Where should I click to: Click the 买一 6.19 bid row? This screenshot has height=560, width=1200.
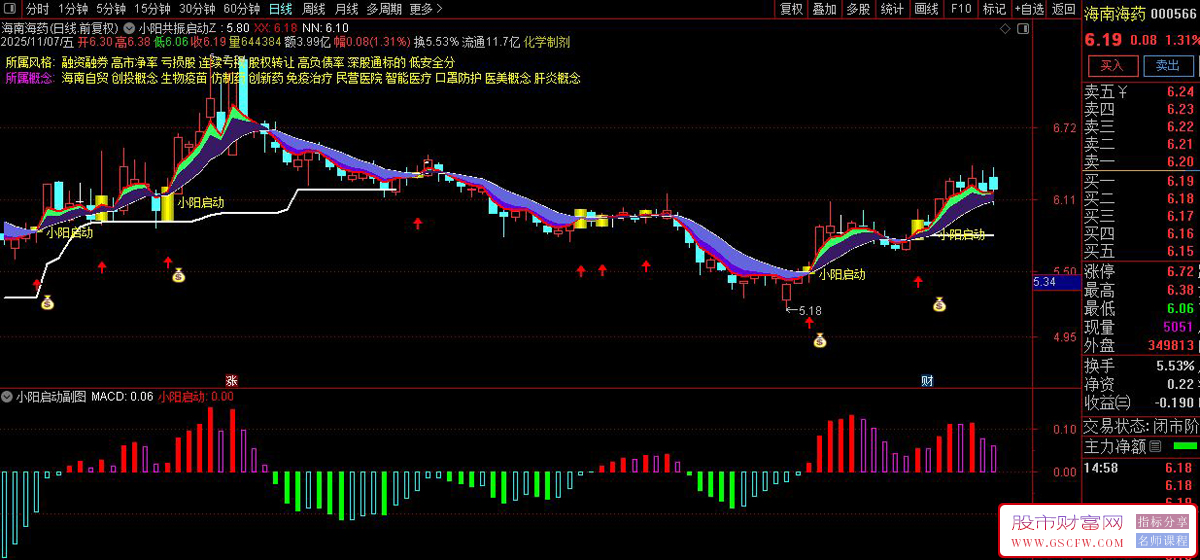coord(1140,181)
